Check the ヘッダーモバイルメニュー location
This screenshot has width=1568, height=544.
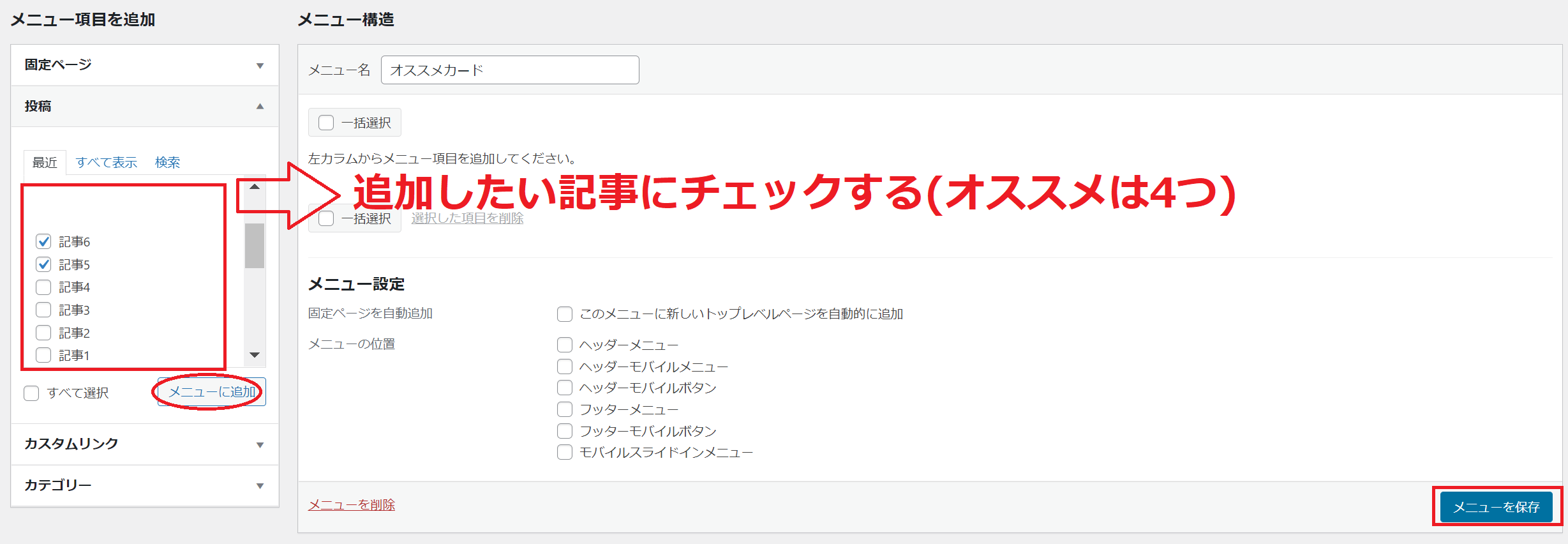(565, 366)
